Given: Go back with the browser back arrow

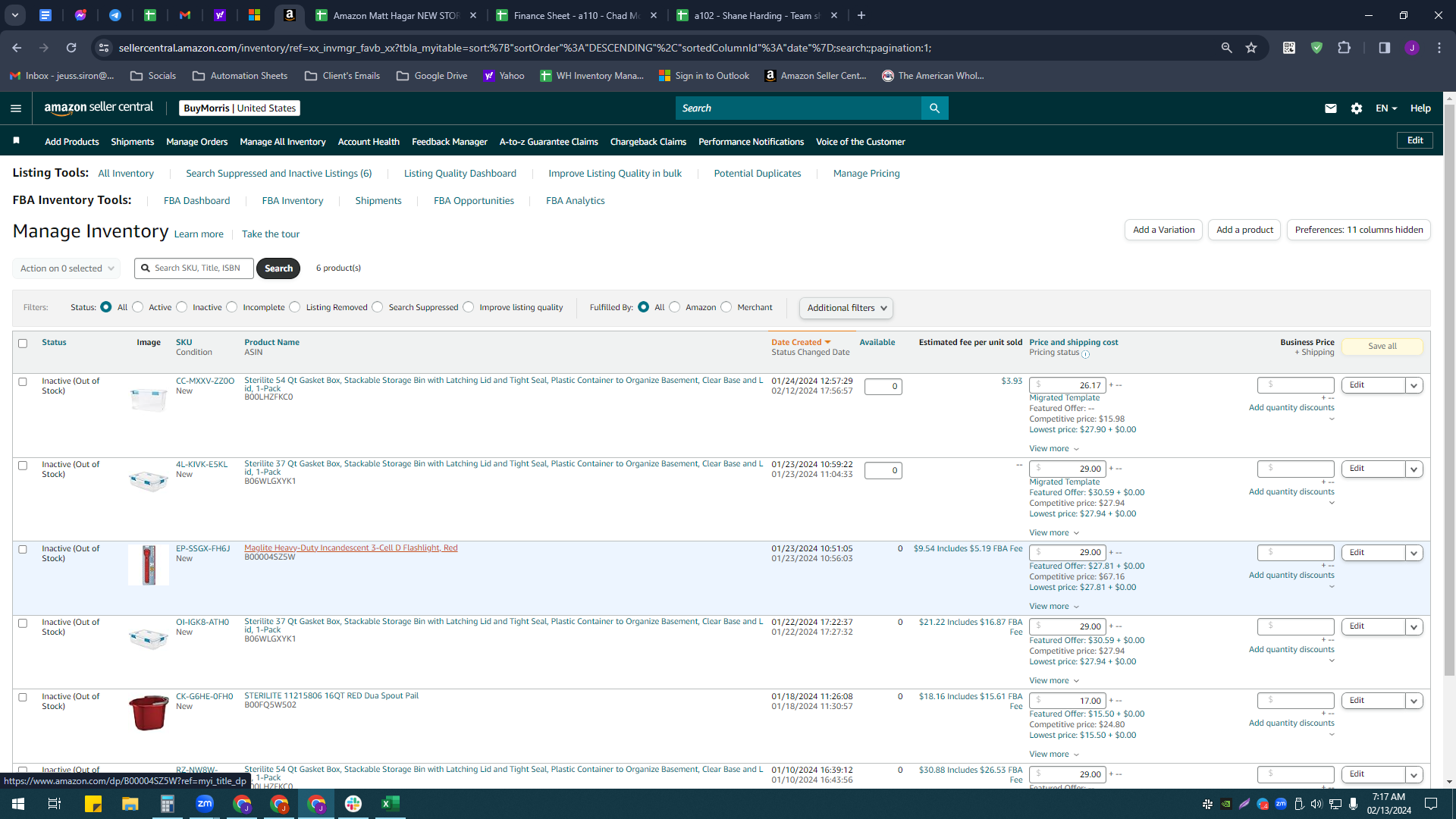Looking at the screenshot, I should tap(17, 48).
